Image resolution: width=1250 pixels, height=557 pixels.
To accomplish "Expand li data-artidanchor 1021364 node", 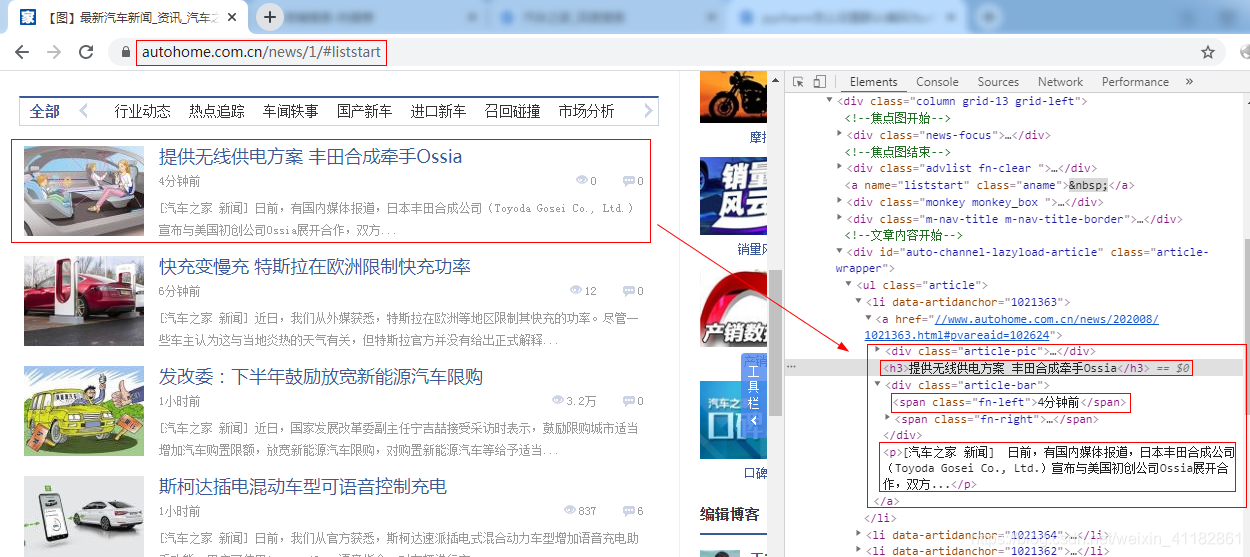I will [859, 535].
